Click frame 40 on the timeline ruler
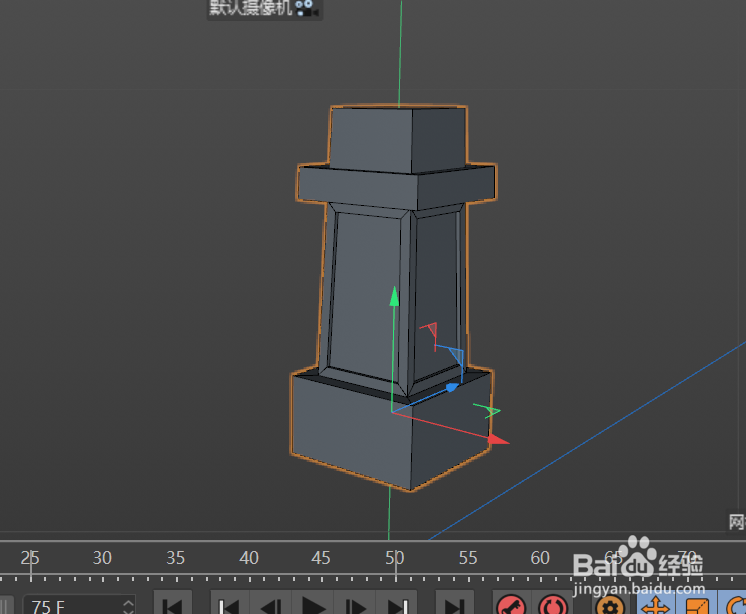The image size is (746, 614). [x=248, y=558]
